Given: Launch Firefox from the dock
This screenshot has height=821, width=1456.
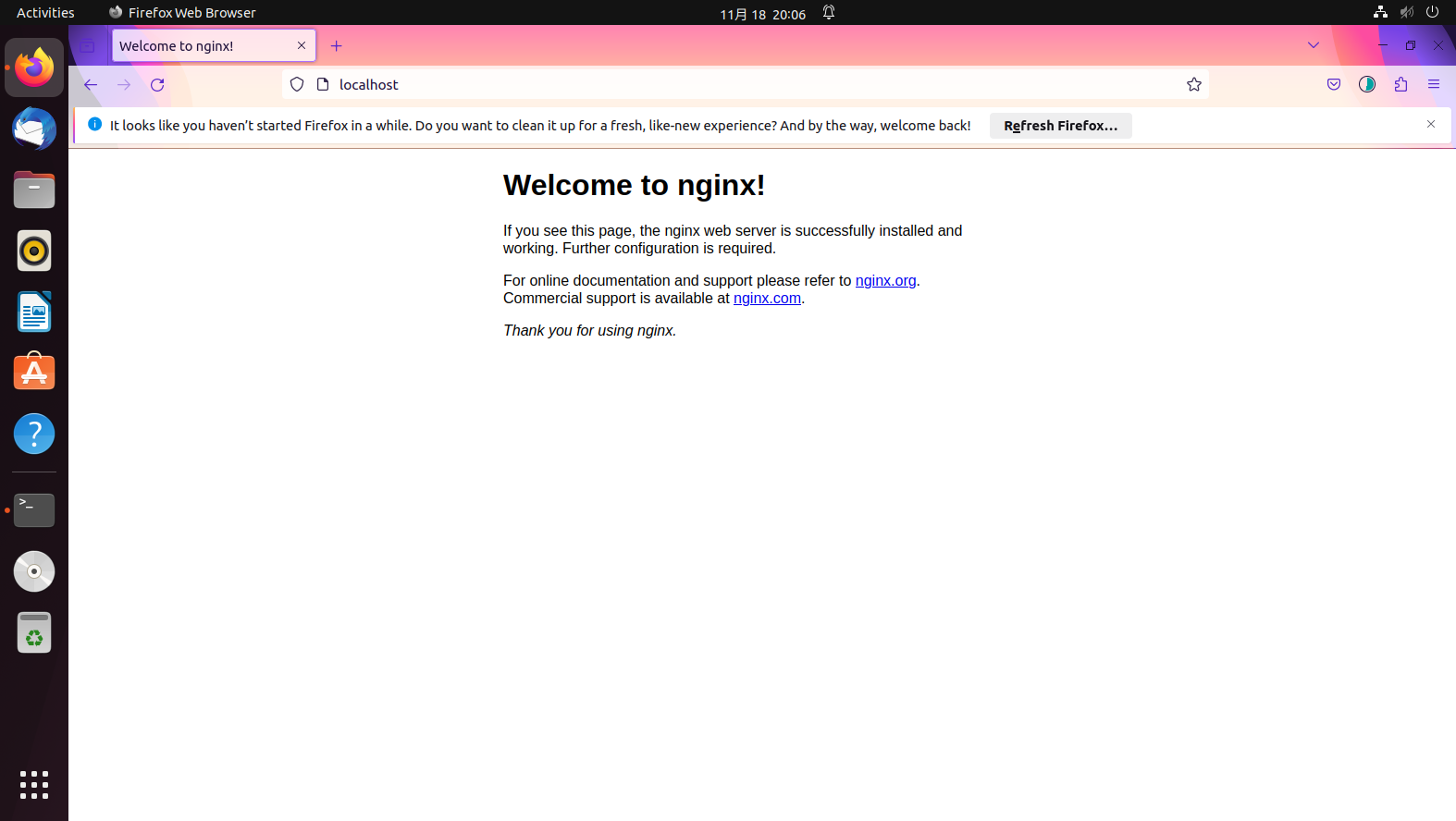Looking at the screenshot, I should tap(34, 67).
